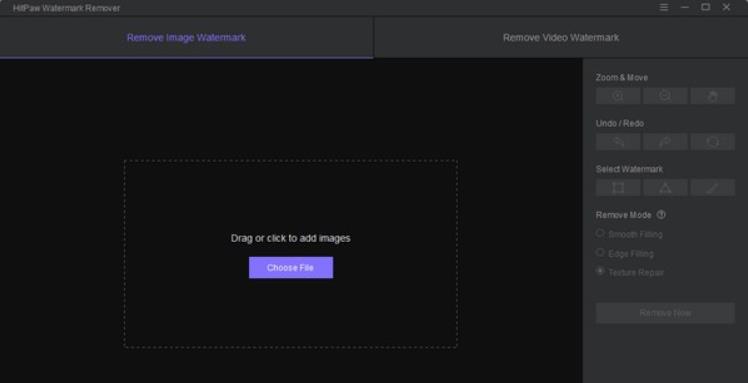This screenshot has width=748, height=383.
Task: Open the hamburger menu in title bar
Action: coord(664,7)
